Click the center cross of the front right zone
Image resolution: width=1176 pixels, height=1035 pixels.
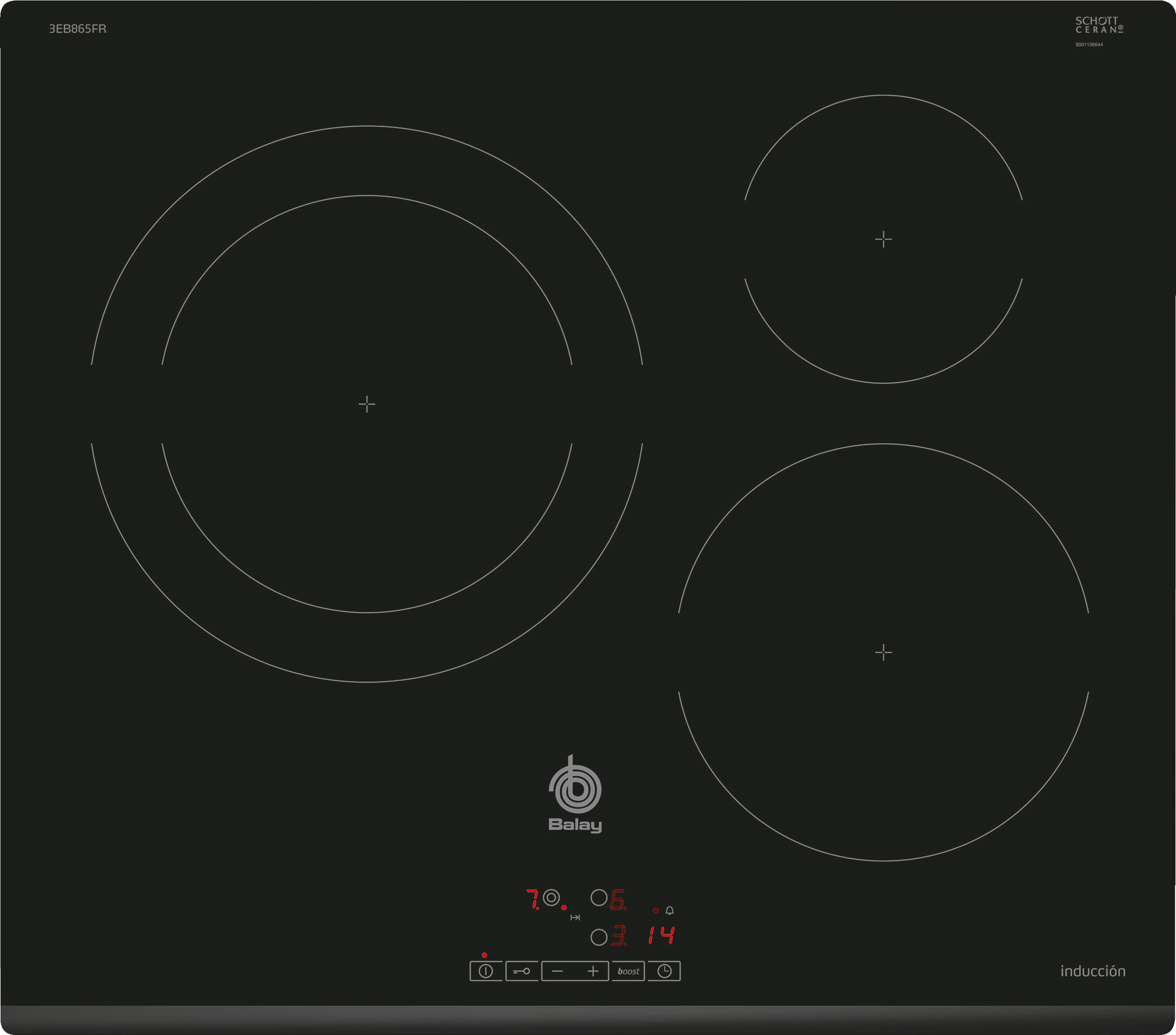click(883, 652)
